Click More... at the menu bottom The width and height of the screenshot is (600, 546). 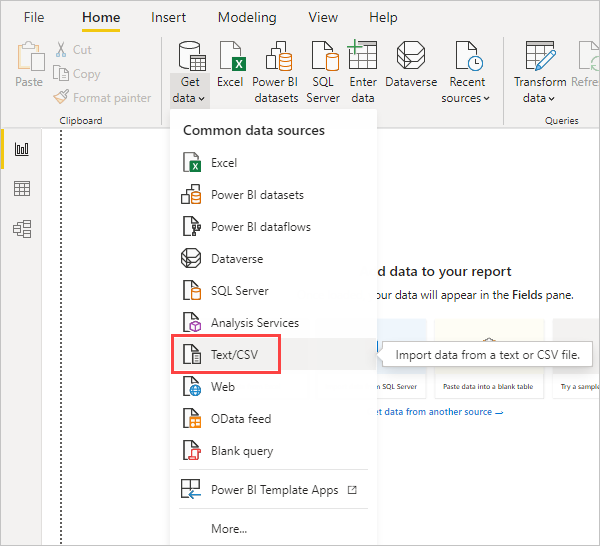[x=229, y=529]
